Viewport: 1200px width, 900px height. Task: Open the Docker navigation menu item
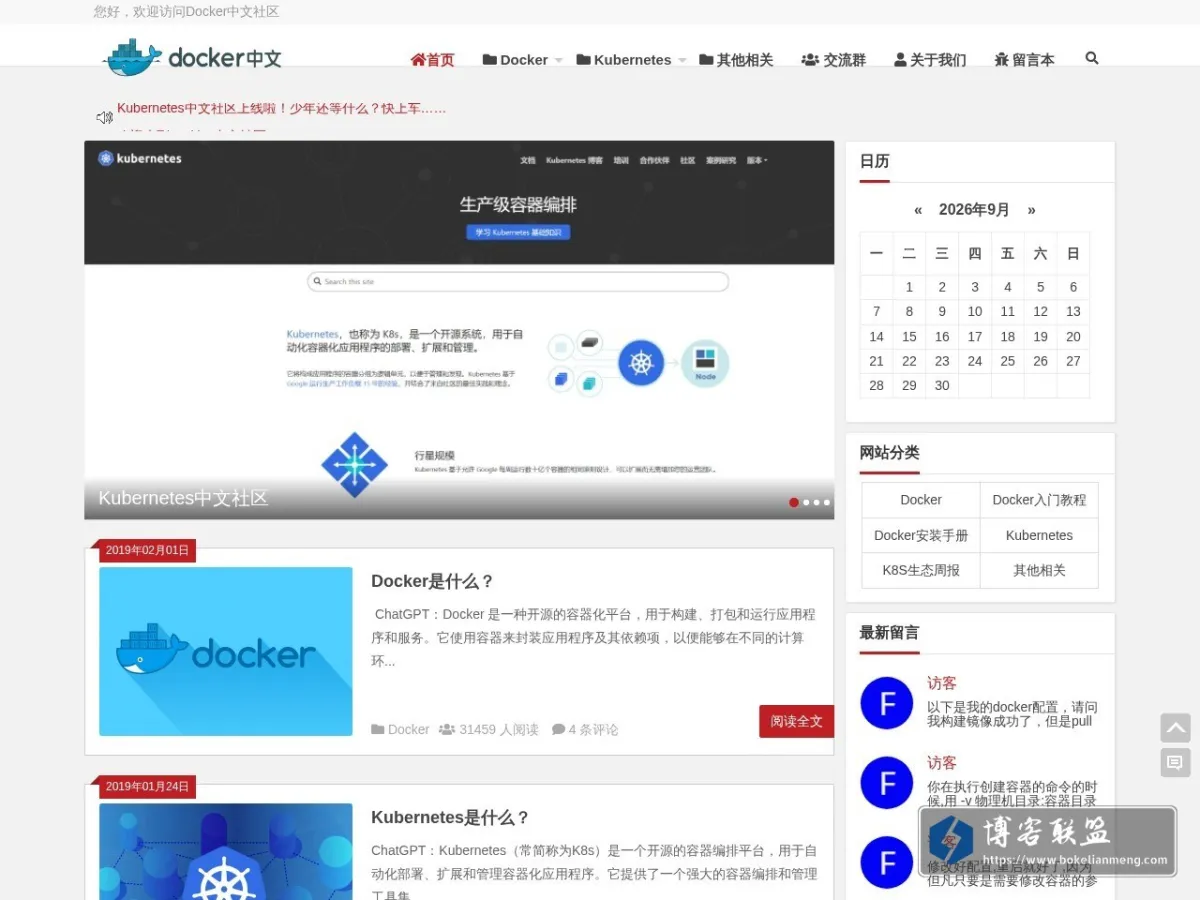click(x=515, y=60)
